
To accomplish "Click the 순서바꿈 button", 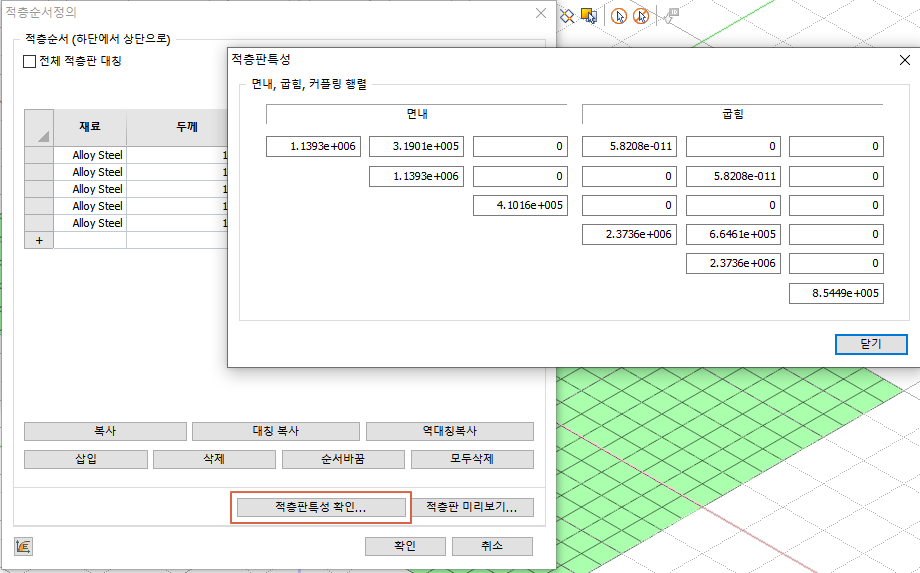I will [x=343, y=459].
